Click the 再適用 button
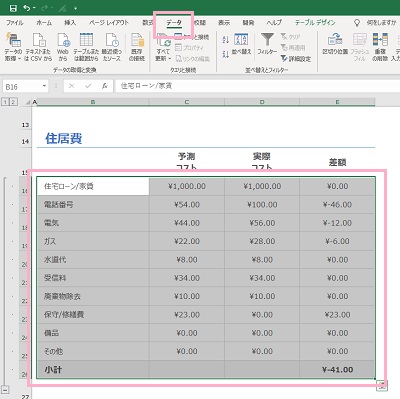 pyautogui.click(x=293, y=48)
